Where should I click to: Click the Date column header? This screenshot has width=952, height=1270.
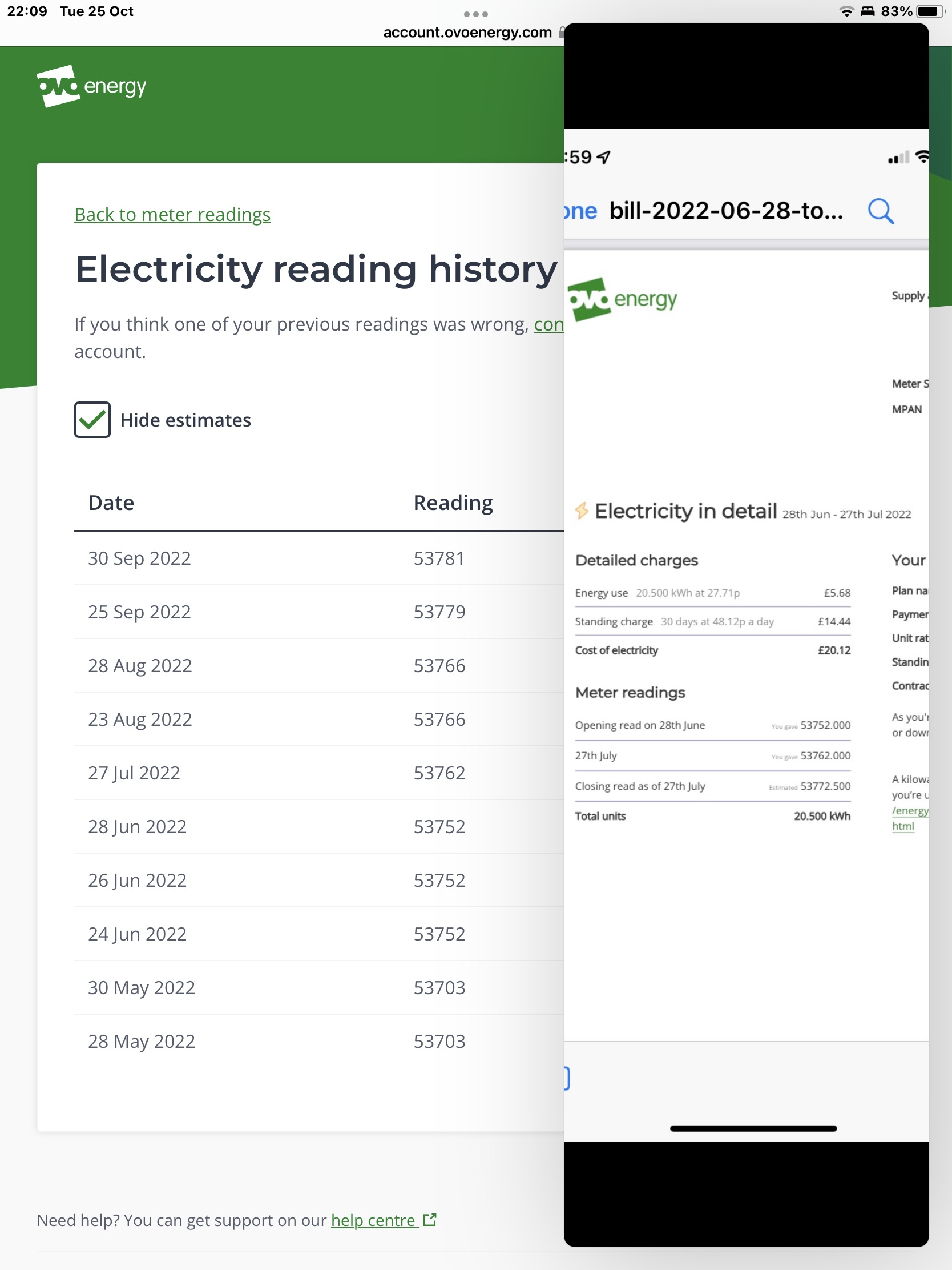coord(111,503)
